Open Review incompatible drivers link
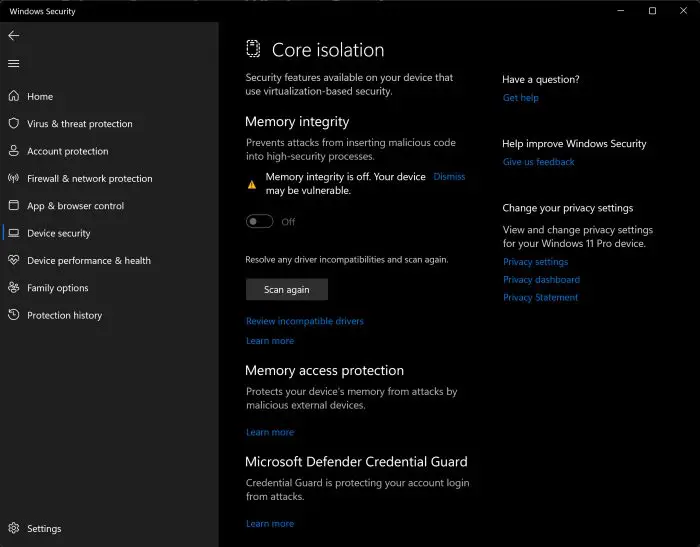 click(304, 321)
